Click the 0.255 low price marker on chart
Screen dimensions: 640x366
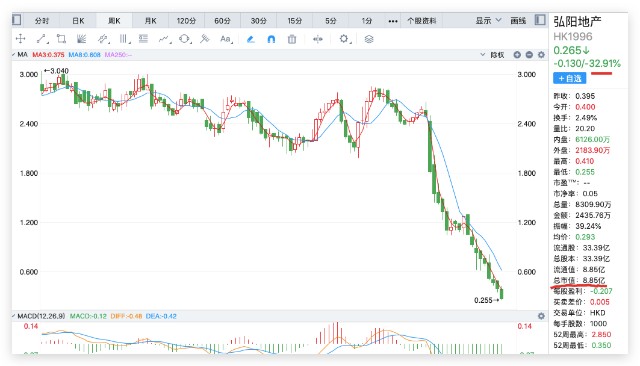(x=487, y=300)
